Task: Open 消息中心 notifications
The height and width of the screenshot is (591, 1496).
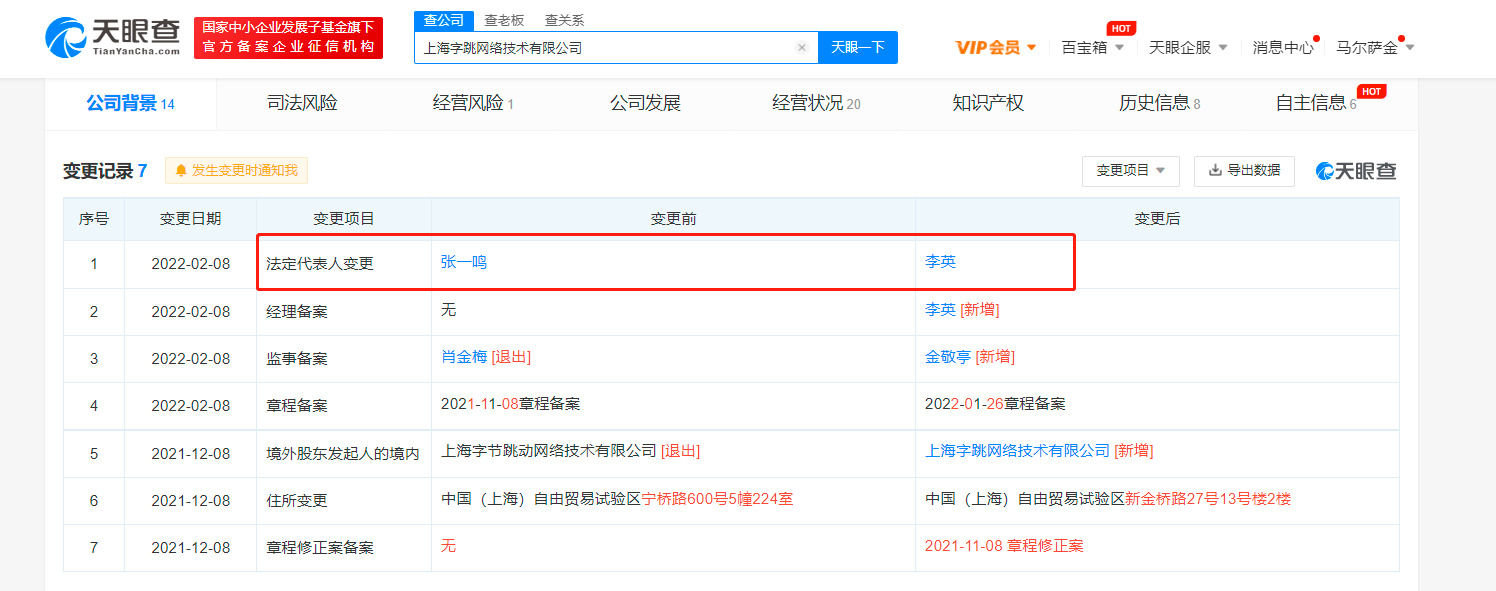Action: click(x=1283, y=47)
